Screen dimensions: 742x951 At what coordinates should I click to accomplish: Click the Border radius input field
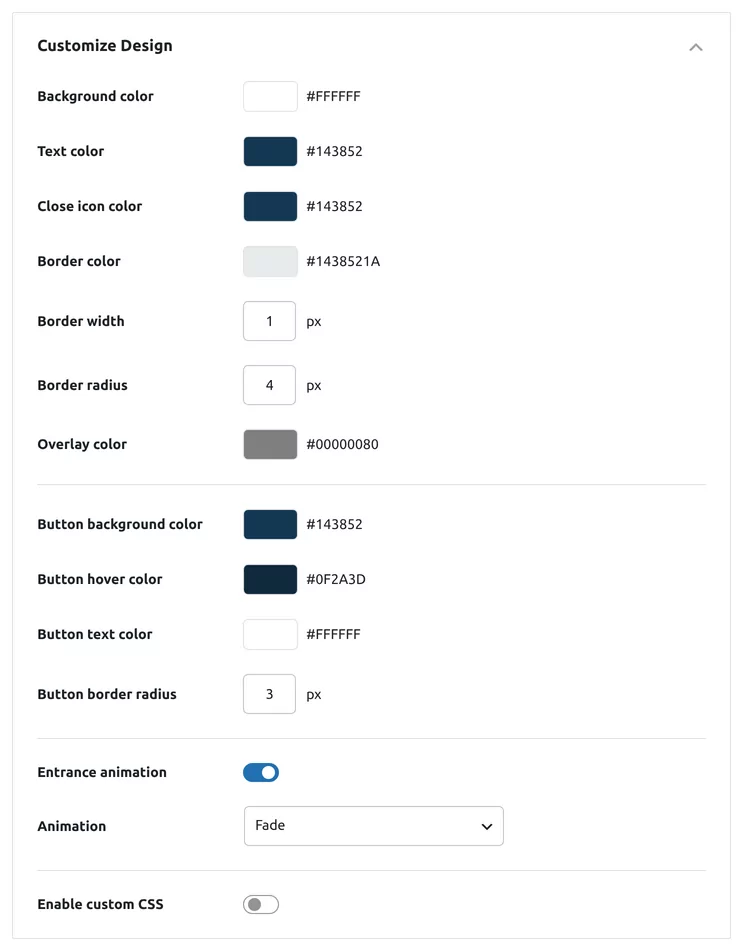269,385
